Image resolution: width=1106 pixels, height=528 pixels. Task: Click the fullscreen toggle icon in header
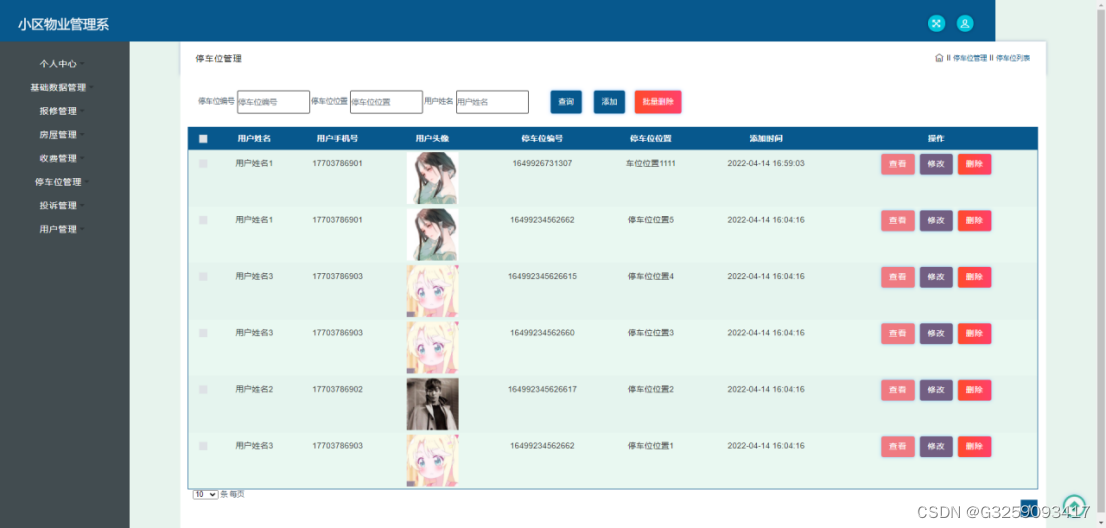(936, 23)
